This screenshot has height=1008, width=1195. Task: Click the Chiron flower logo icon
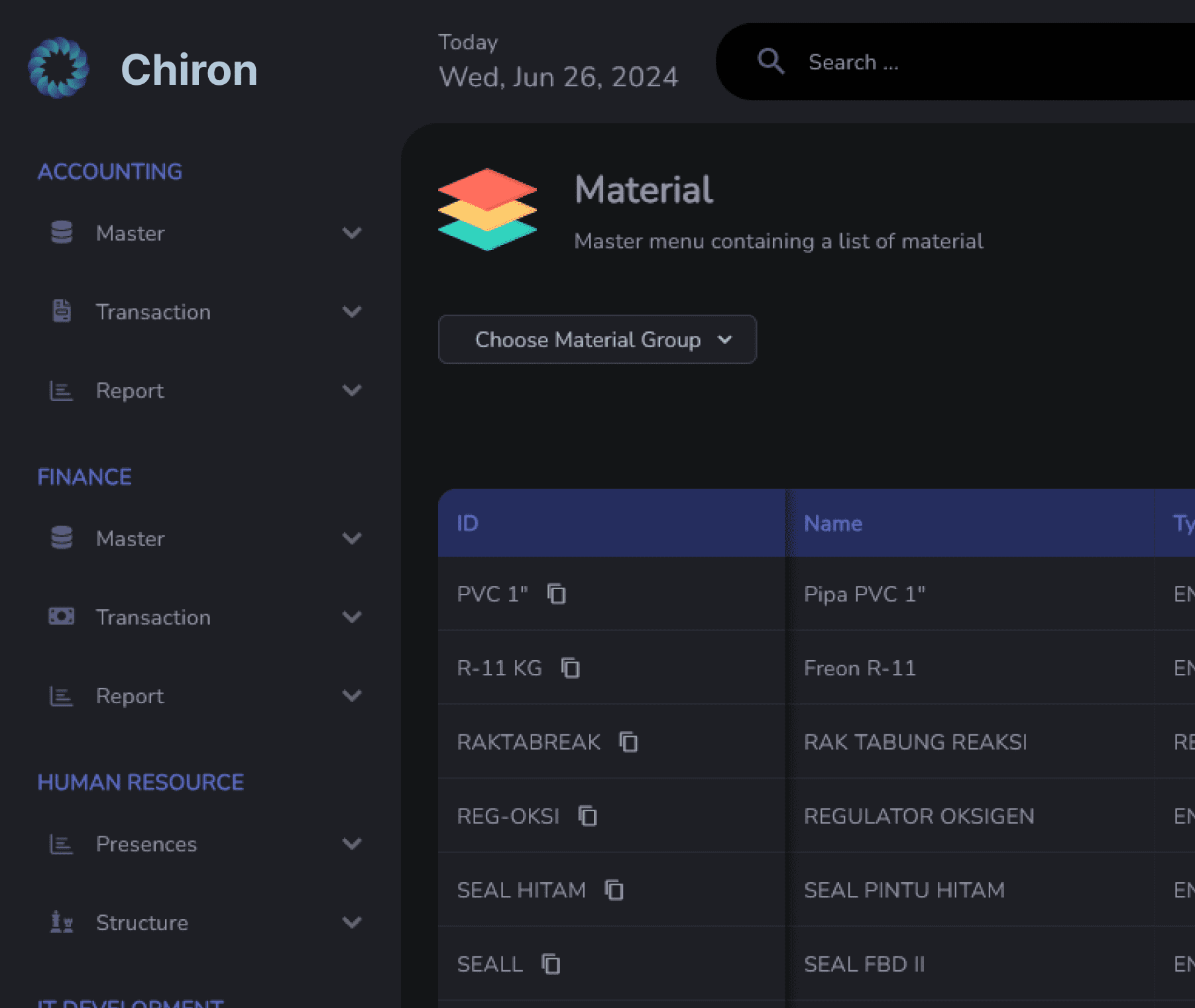[58, 68]
